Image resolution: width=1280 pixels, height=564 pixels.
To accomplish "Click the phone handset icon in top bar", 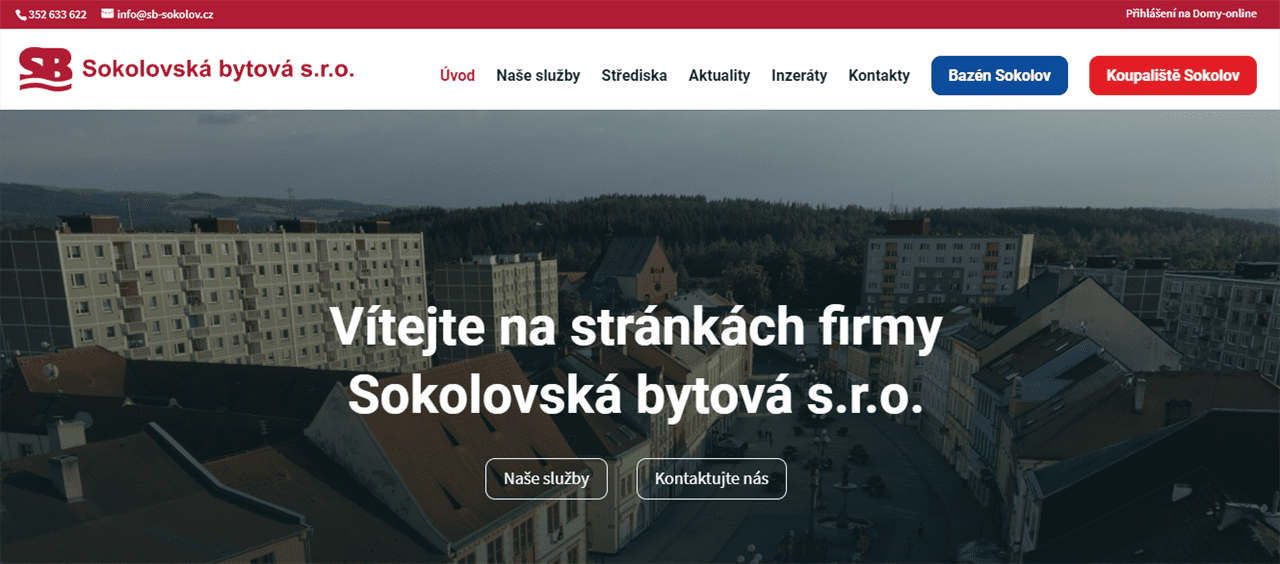I will [20, 15].
